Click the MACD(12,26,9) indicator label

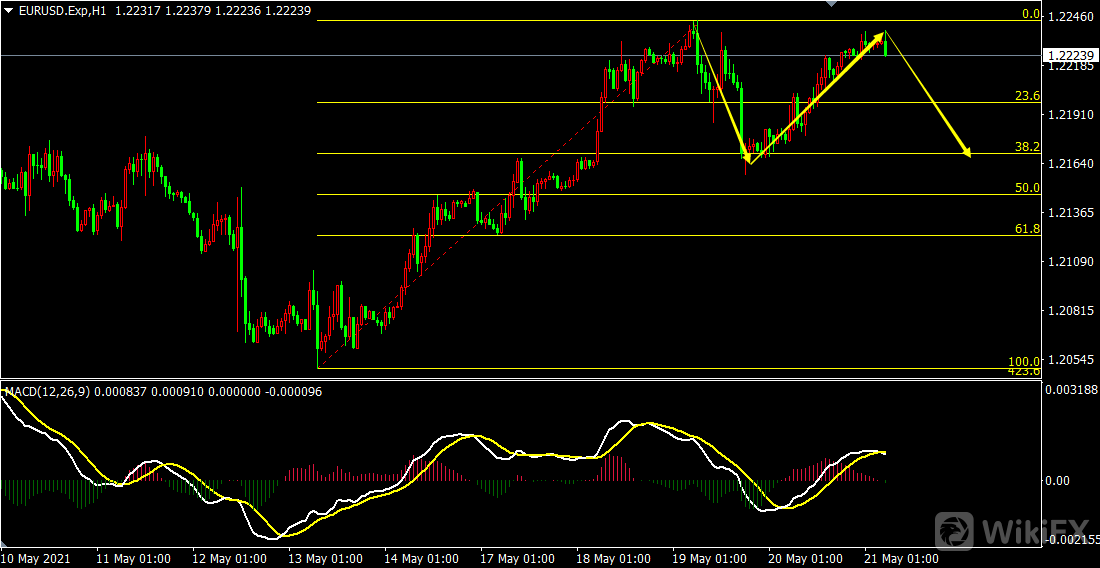click(x=47, y=392)
